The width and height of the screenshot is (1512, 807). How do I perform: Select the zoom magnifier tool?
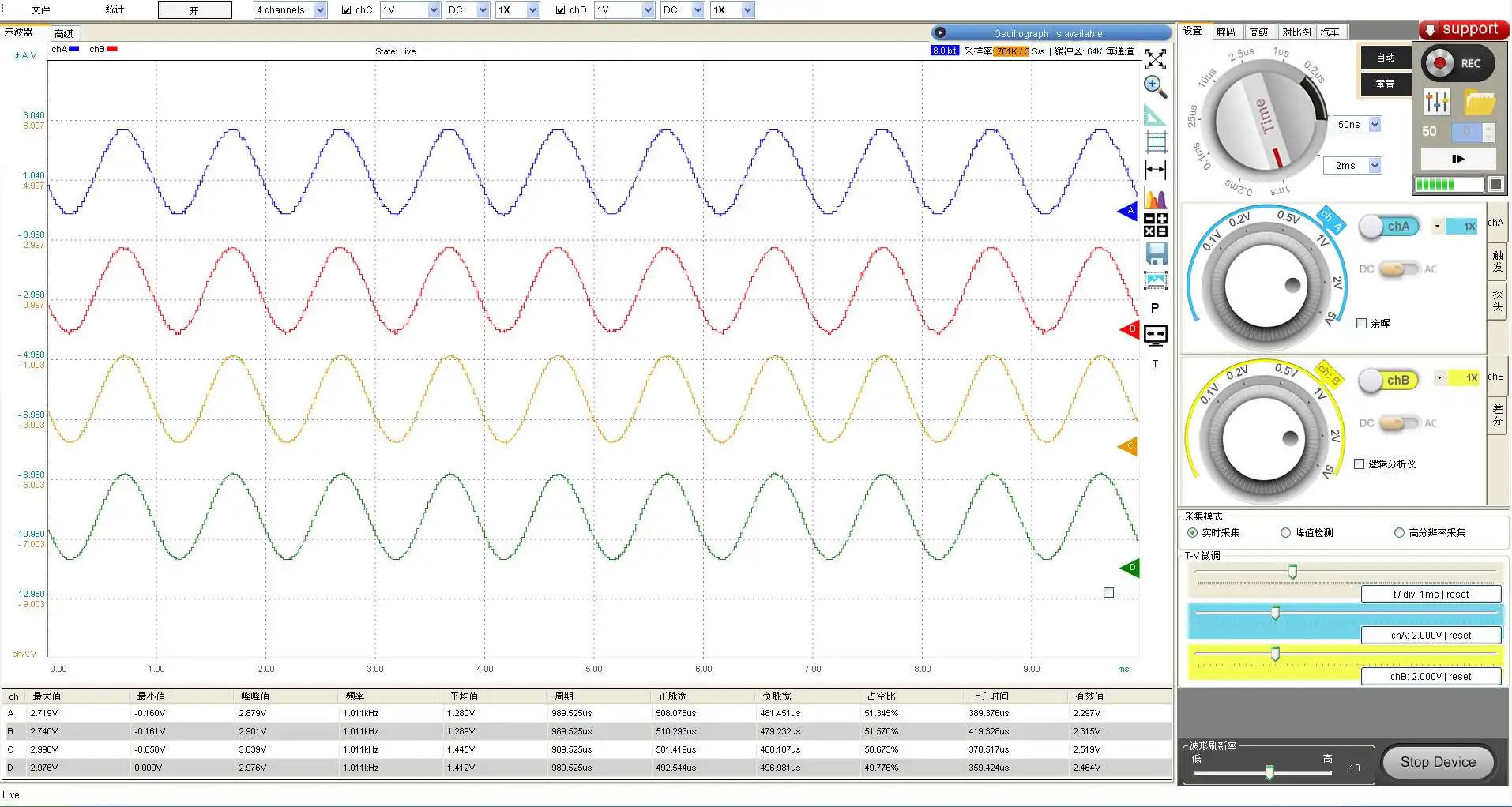point(1155,86)
